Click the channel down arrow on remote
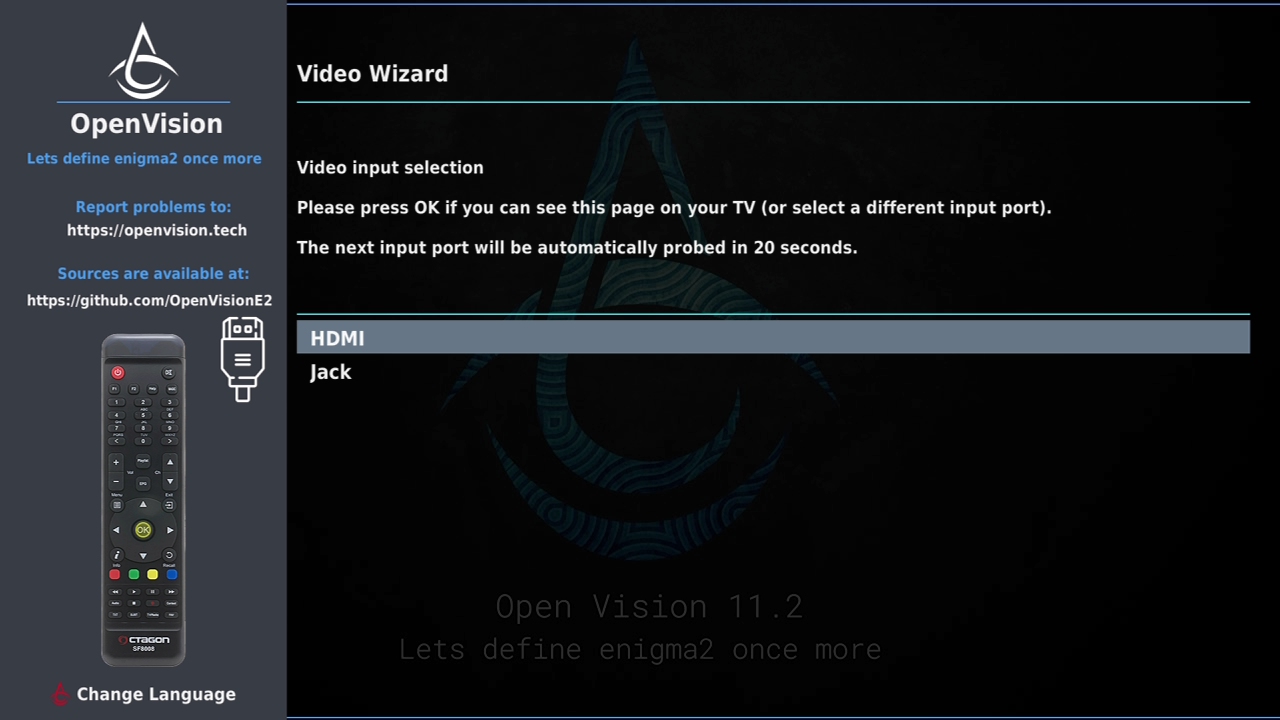 pos(170,481)
